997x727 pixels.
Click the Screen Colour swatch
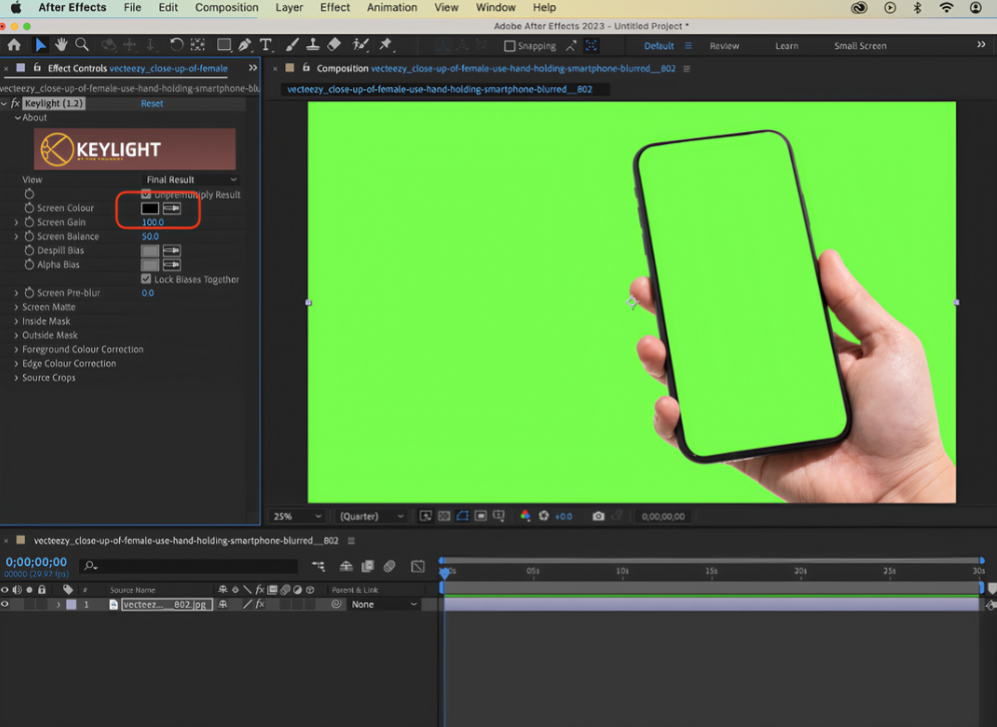tap(151, 208)
